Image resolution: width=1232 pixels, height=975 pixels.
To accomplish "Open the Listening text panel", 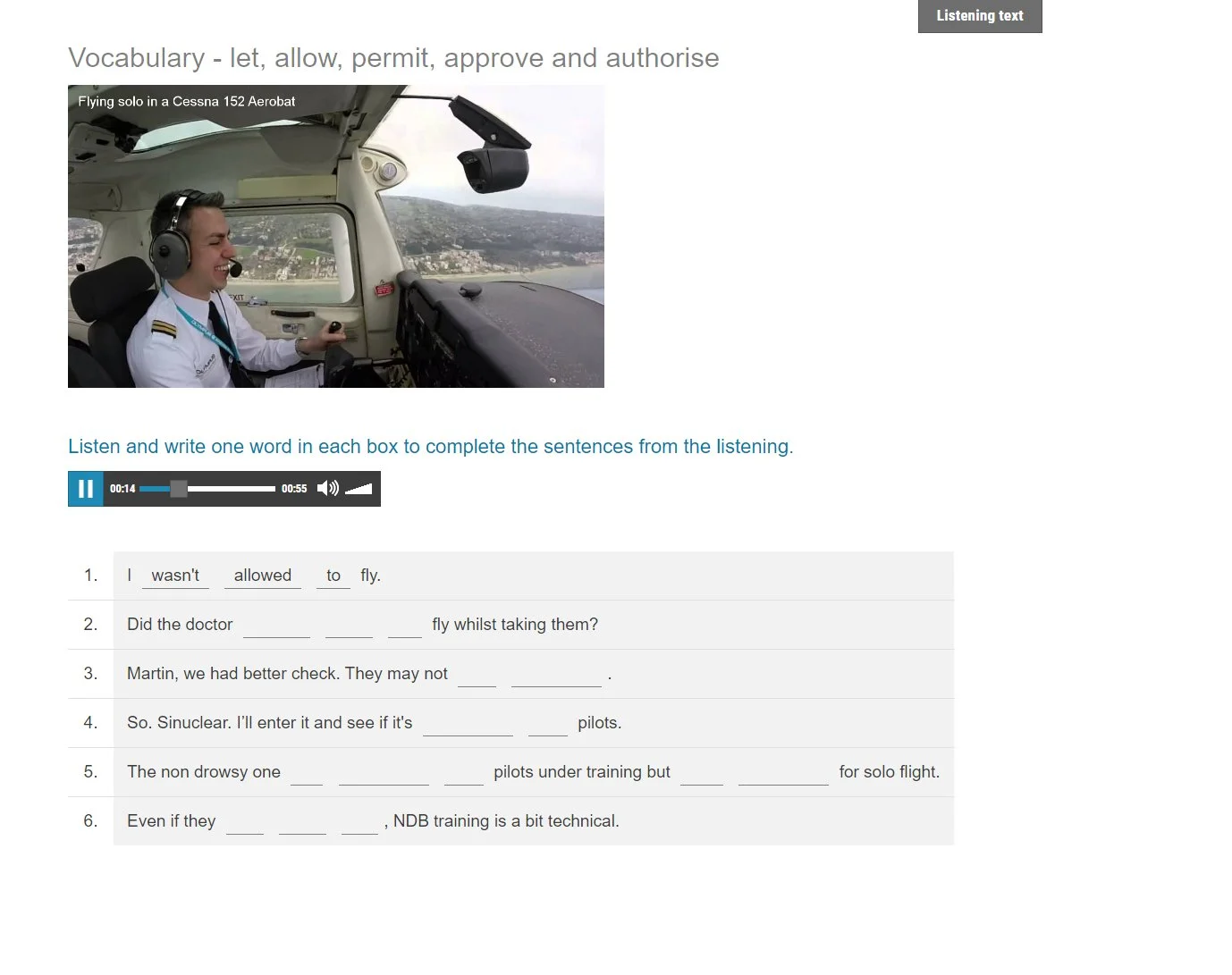I will (x=980, y=15).
